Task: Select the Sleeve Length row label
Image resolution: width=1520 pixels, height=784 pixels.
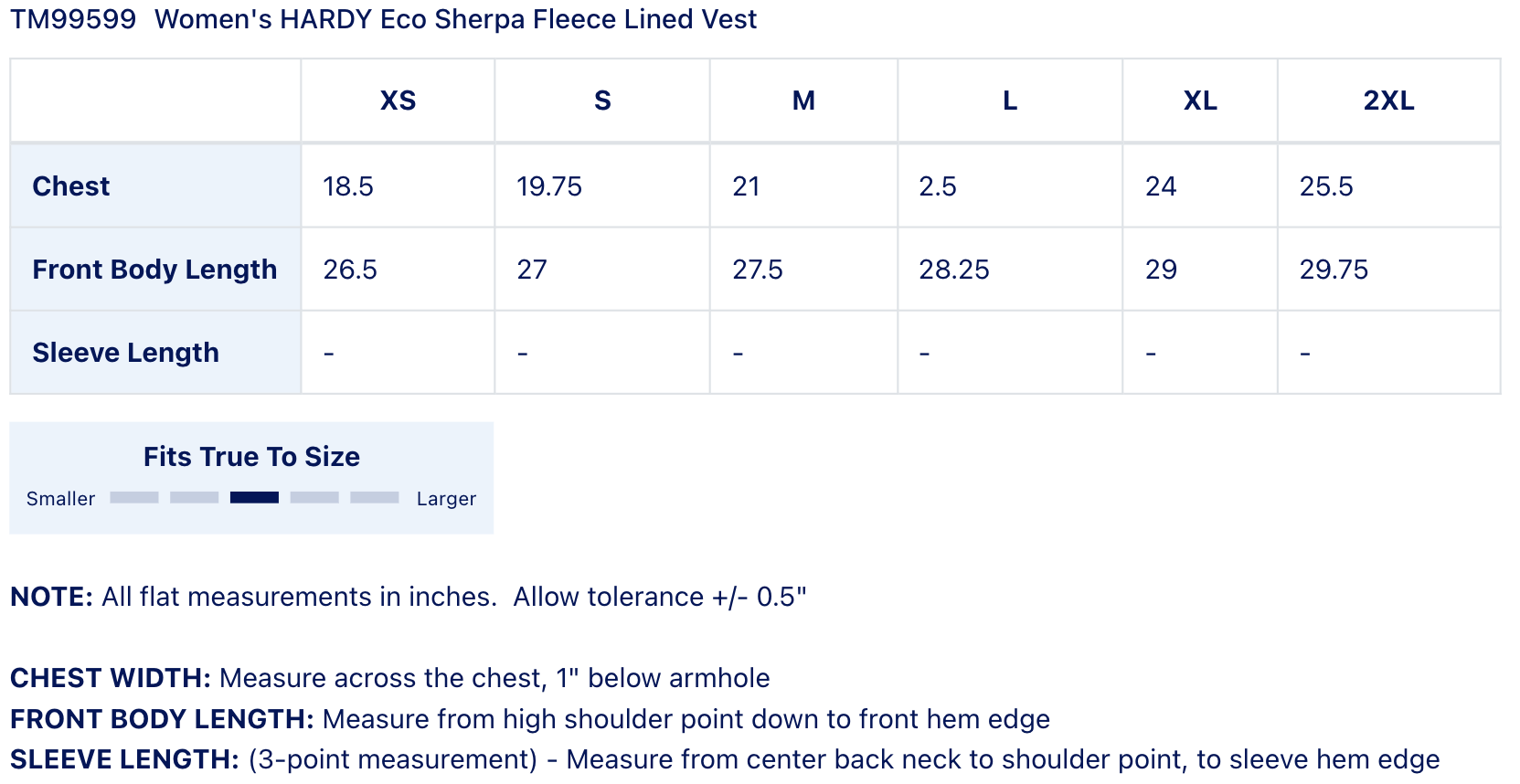Action: 126,353
